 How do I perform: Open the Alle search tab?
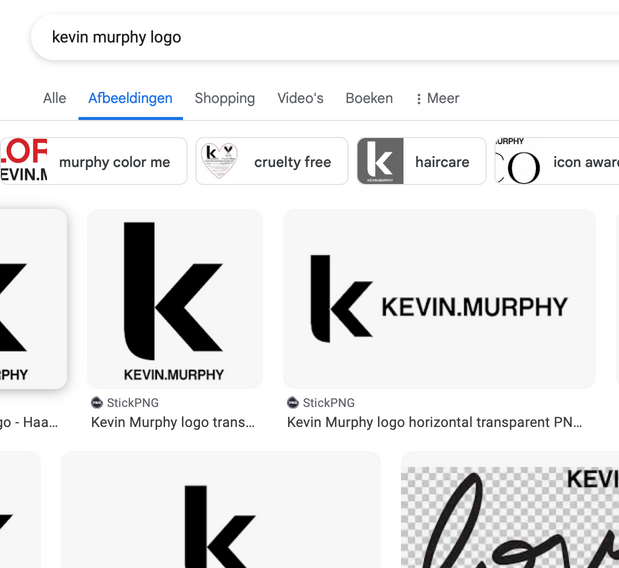coord(54,98)
